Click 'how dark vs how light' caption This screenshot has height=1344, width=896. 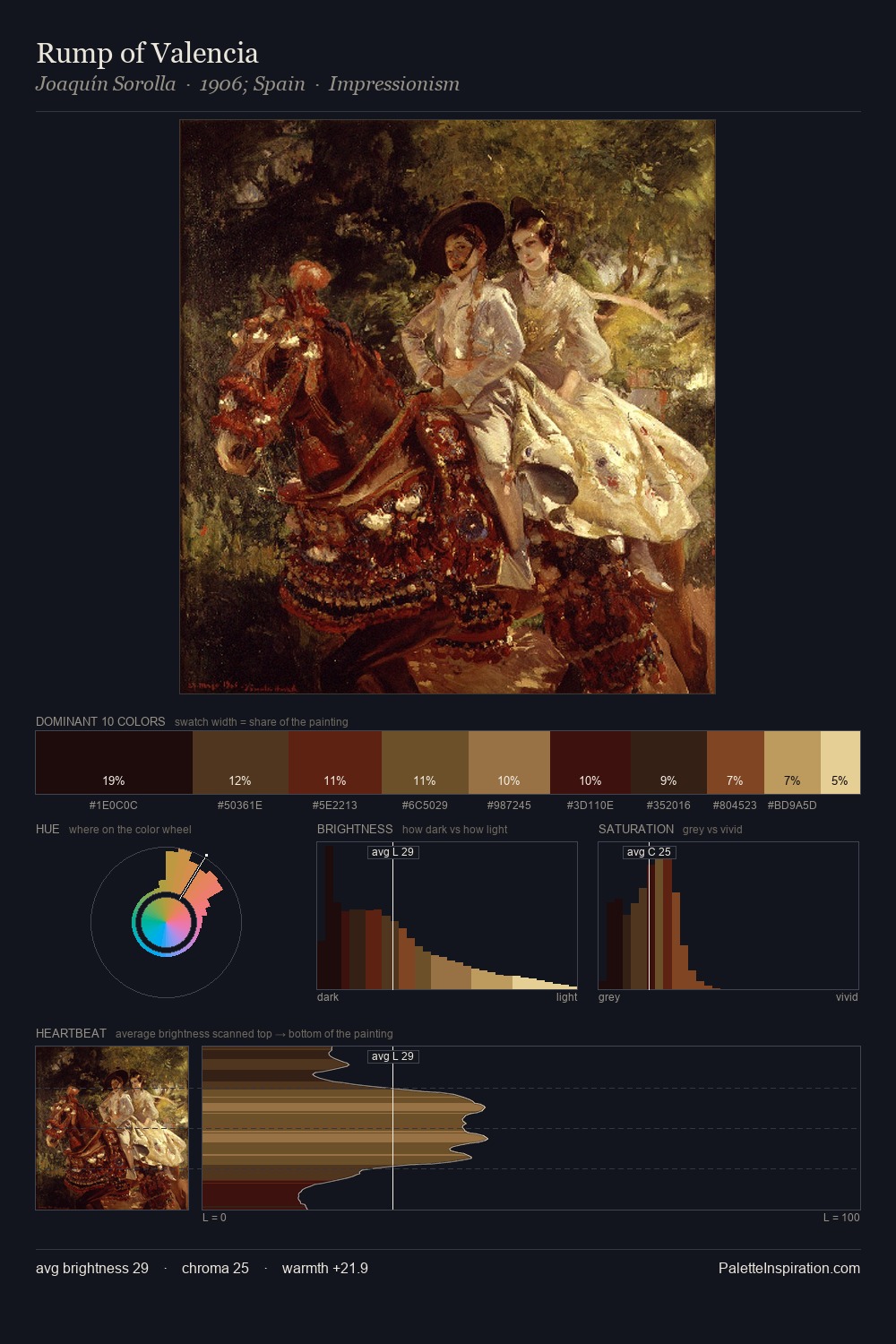pyautogui.click(x=454, y=830)
